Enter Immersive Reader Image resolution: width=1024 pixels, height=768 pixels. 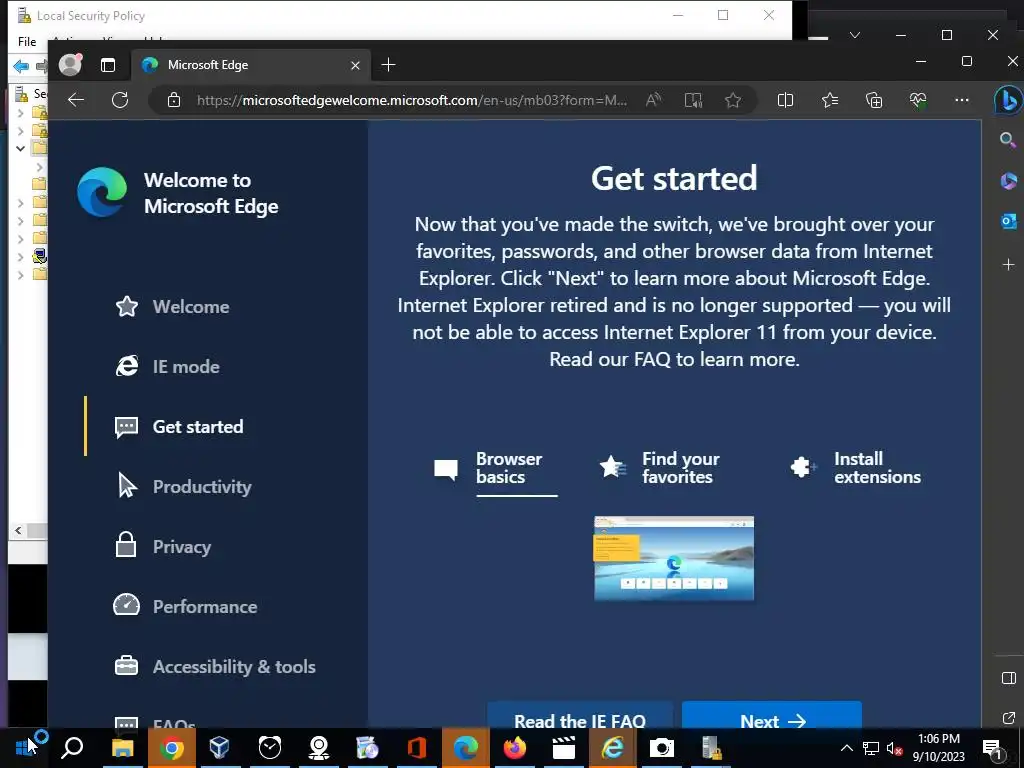click(x=693, y=100)
